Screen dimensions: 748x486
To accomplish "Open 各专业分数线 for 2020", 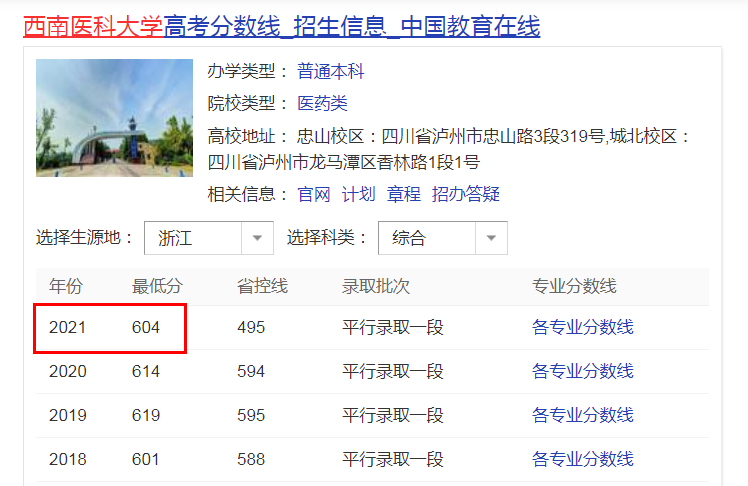I will pos(582,372).
